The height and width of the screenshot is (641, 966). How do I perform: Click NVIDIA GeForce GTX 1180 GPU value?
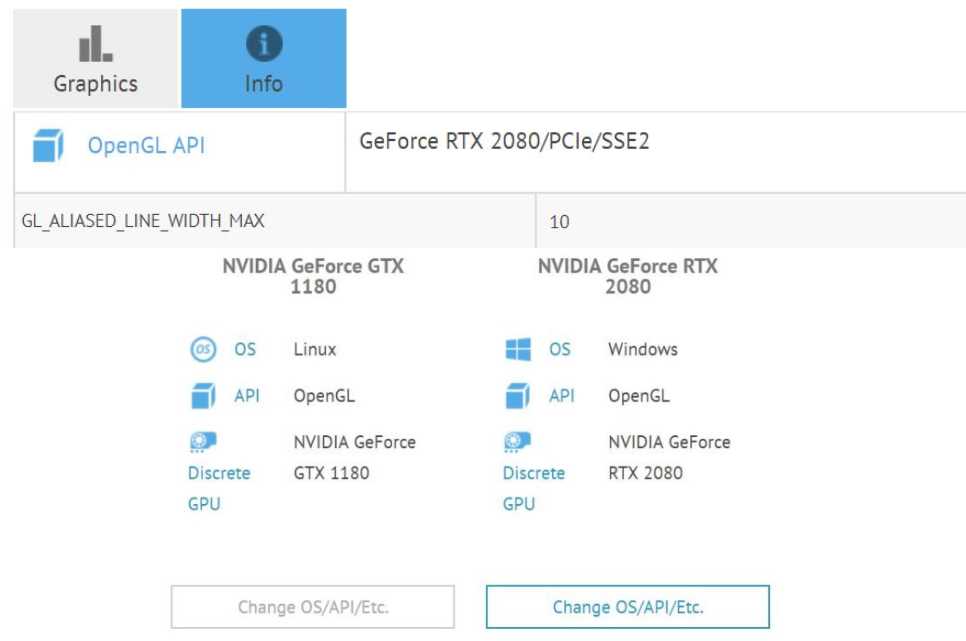[354, 457]
